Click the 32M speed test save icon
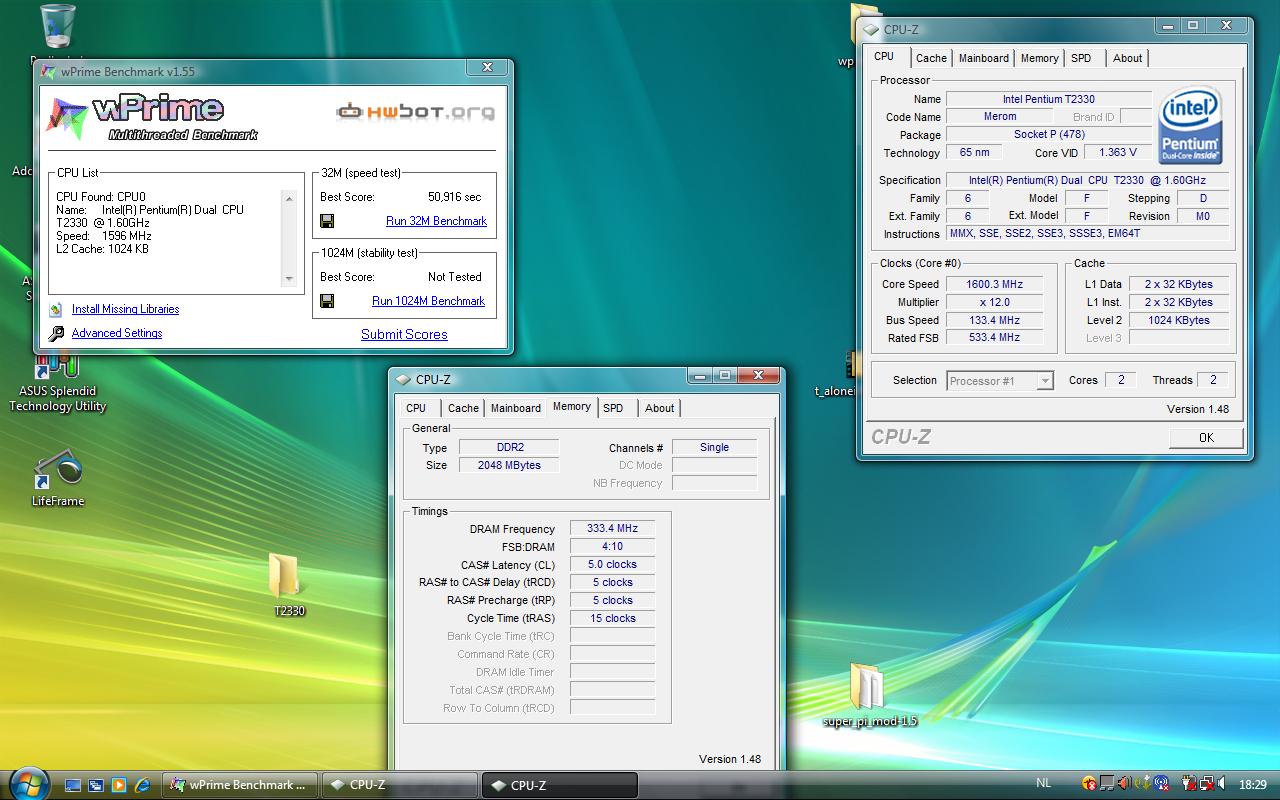The width and height of the screenshot is (1280, 800). (x=327, y=221)
